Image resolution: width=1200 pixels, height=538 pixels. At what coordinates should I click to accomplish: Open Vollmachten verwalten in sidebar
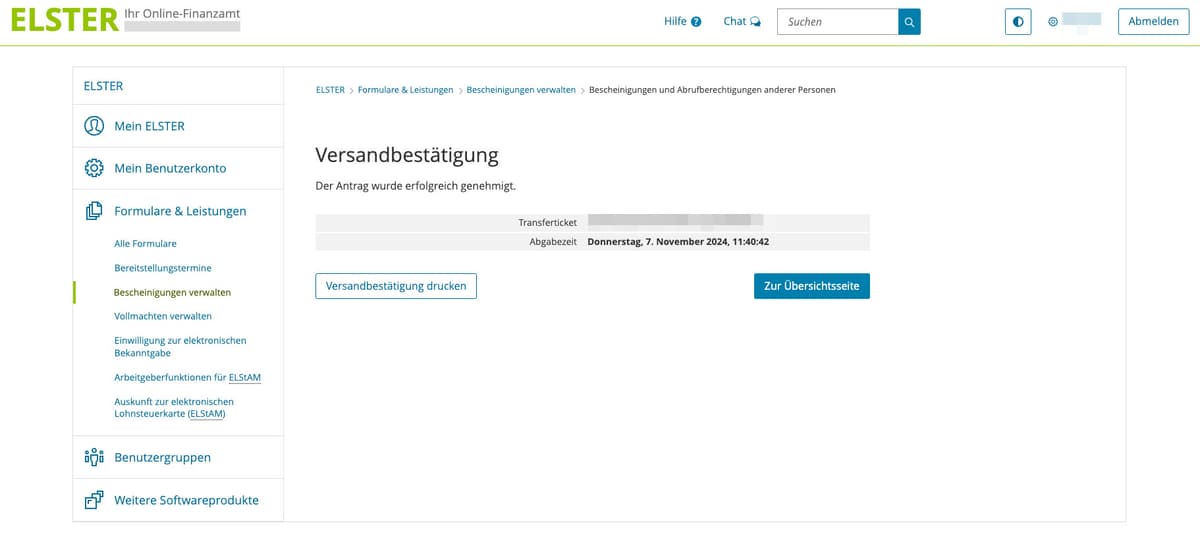point(163,316)
